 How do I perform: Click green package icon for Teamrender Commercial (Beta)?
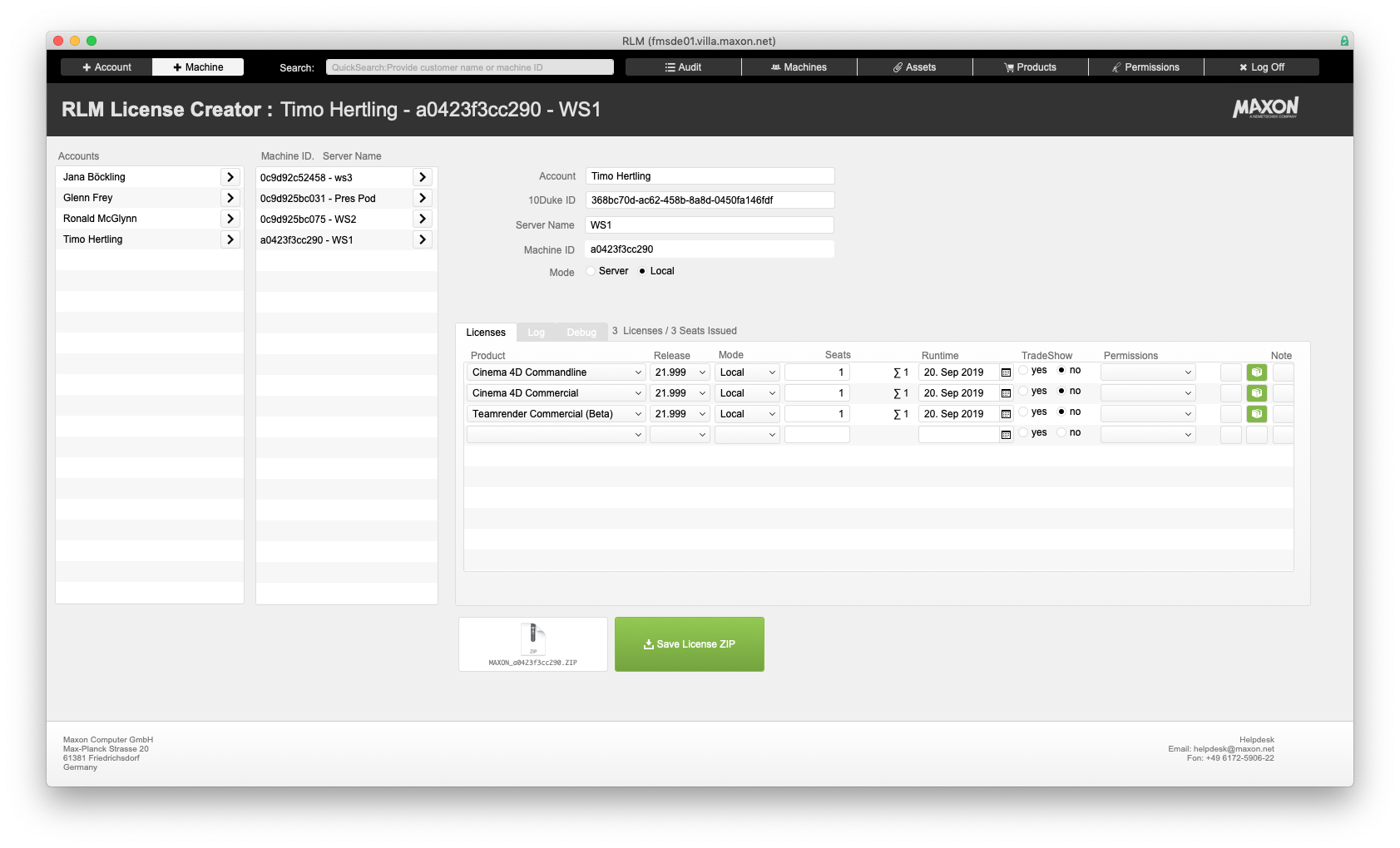pos(1257,413)
